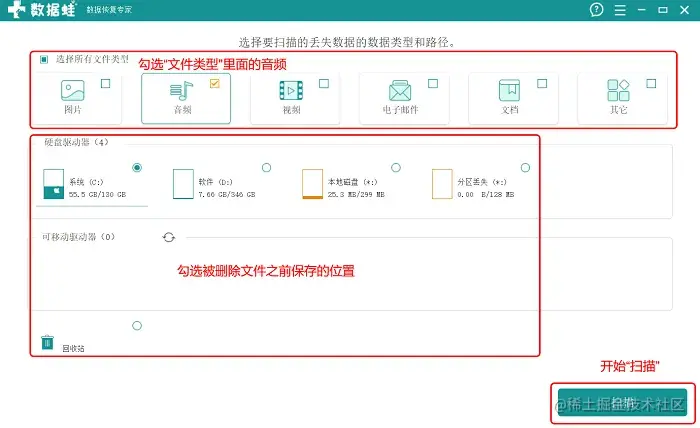This screenshot has height=428, width=700.
Task: Check the 视频 file type checkbox
Action: (324, 83)
